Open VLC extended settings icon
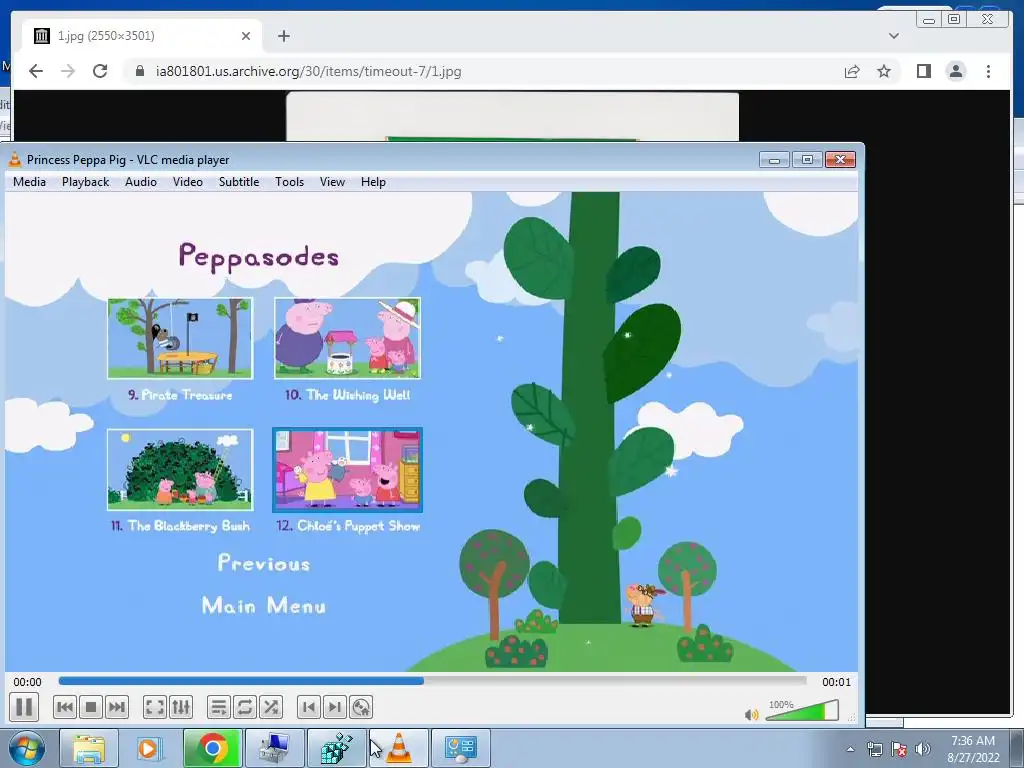The height and width of the screenshot is (768, 1024). click(181, 707)
